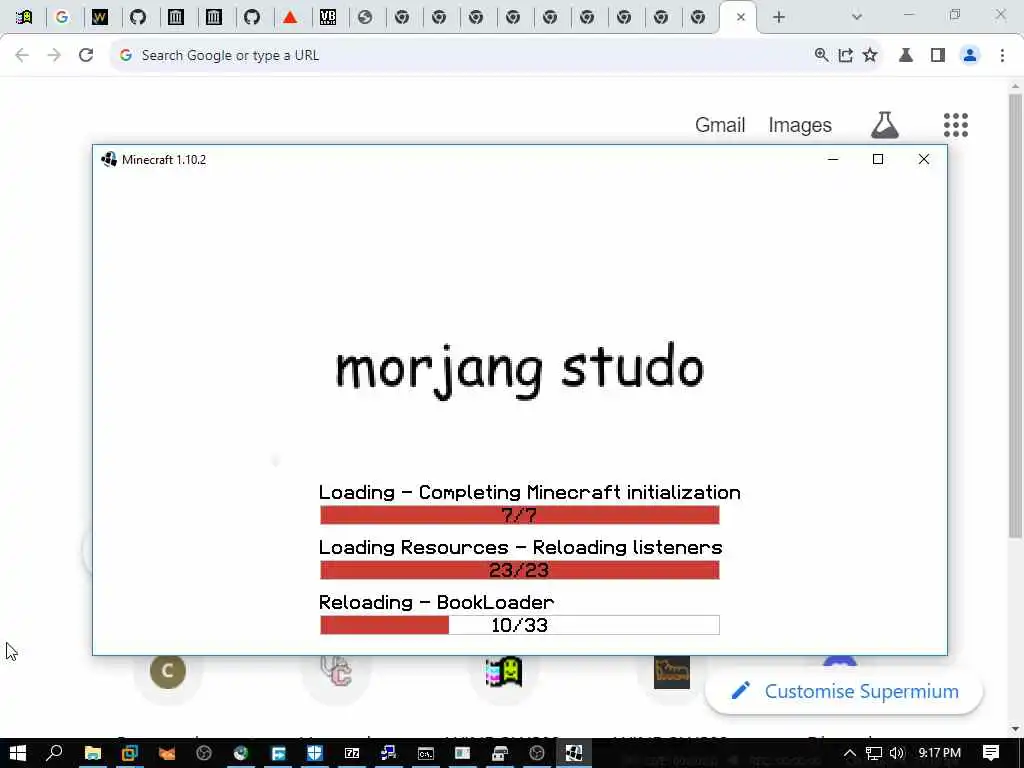
Task: Go forward to the next page
Action: (x=54, y=56)
